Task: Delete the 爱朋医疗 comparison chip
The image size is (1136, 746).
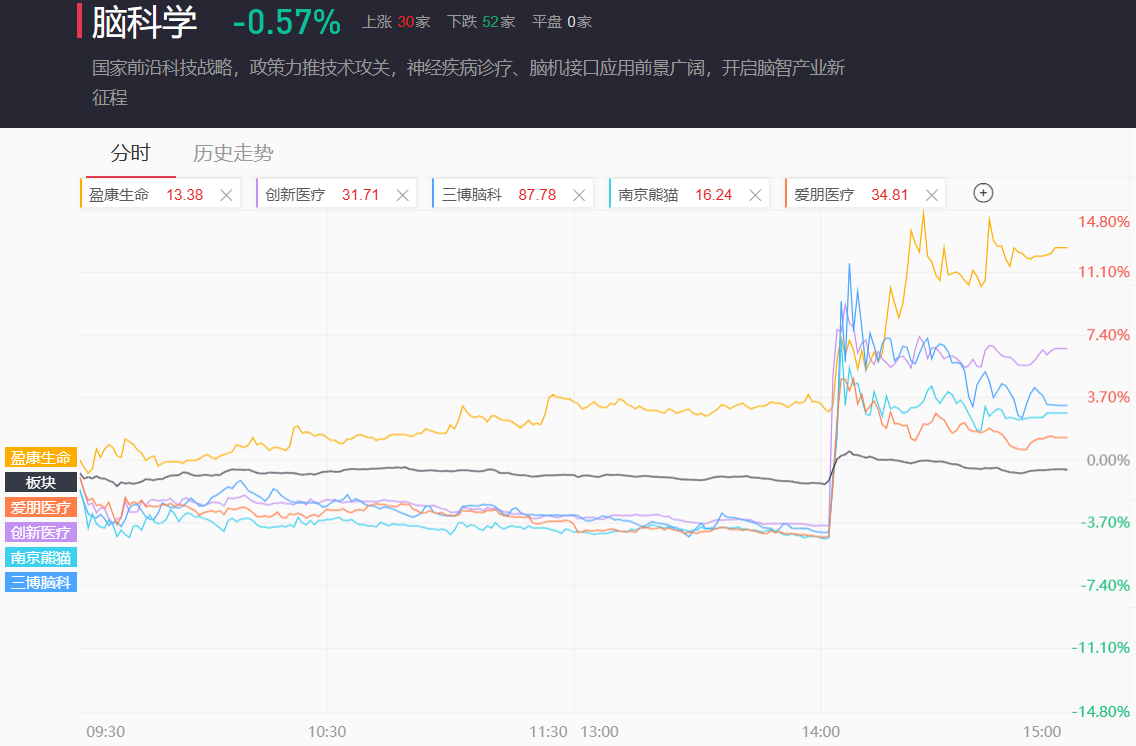Action: (x=932, y=195)
